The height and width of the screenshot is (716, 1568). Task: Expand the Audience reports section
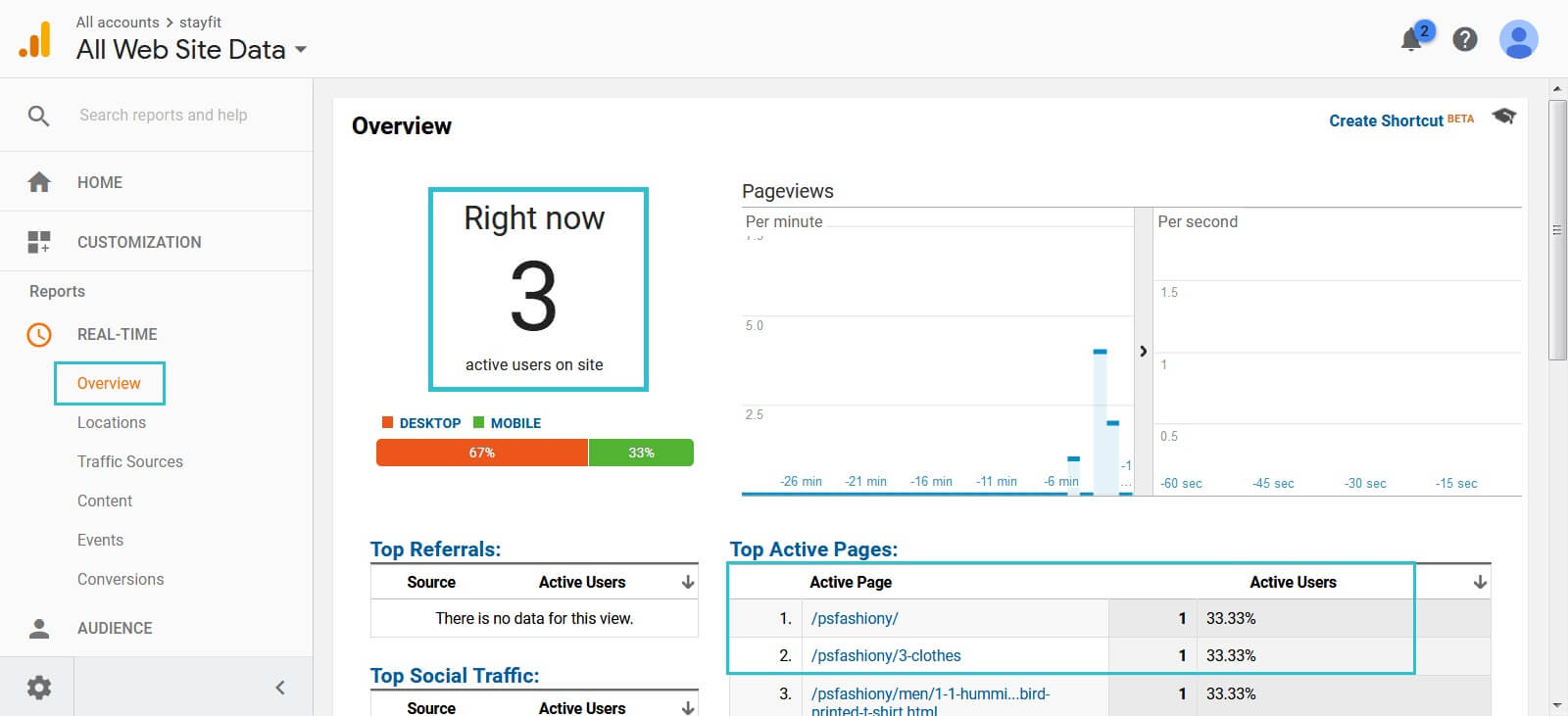point(114,628)
